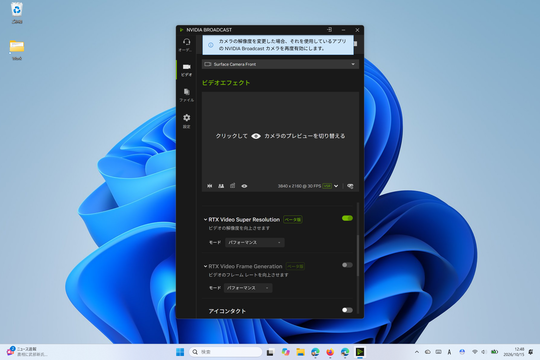
Task: Open the news widget on taskbar
Action: 26,352
